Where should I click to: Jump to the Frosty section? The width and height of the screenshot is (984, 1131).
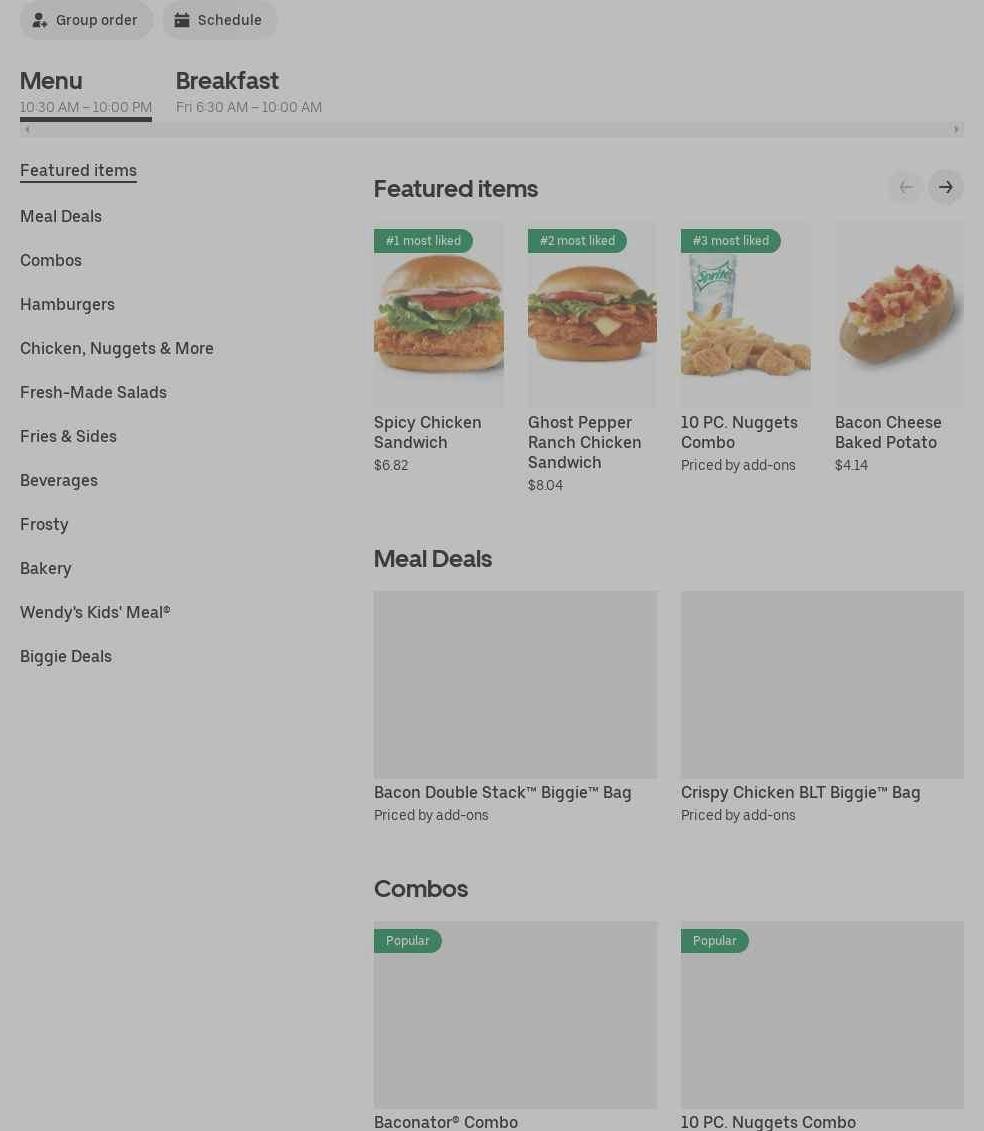pyautogui.click(x=44, y=524)
